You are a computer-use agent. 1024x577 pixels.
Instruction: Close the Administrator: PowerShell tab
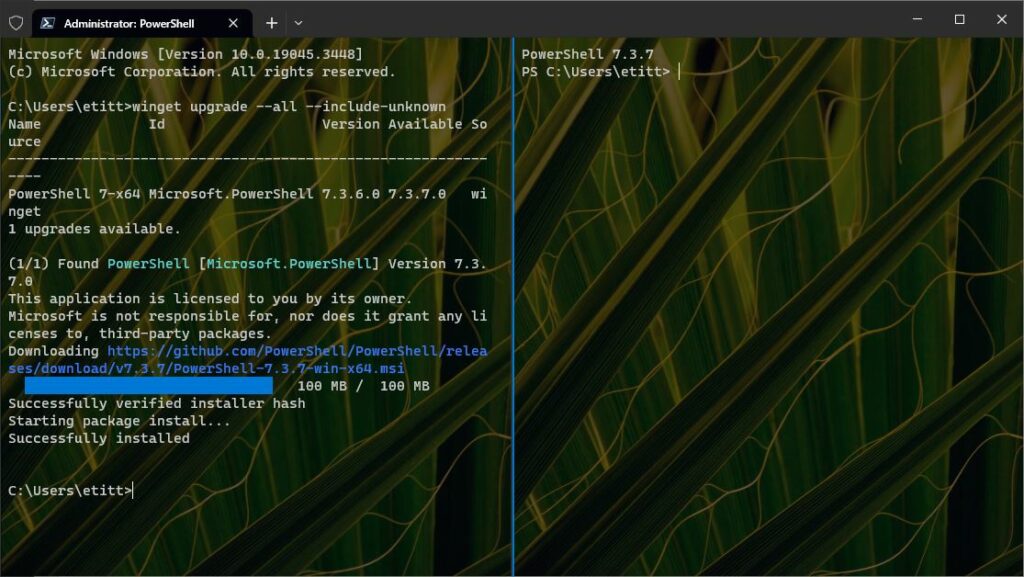click(x=233, y=23)
